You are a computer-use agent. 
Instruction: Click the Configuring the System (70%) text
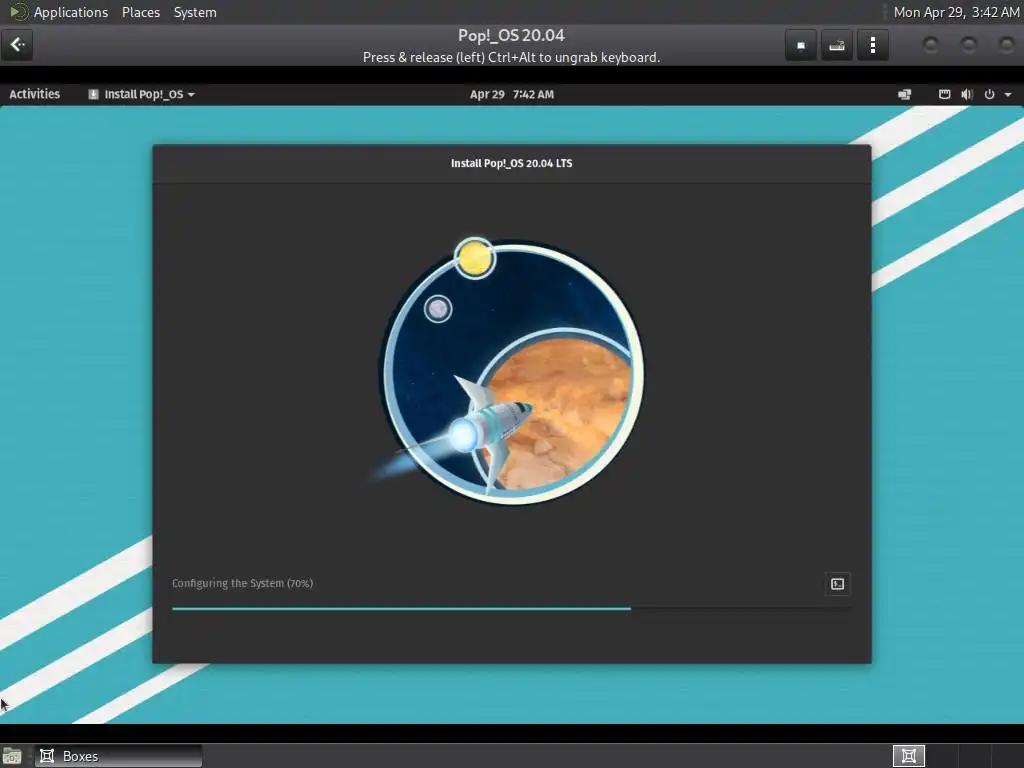click(242, 583)
